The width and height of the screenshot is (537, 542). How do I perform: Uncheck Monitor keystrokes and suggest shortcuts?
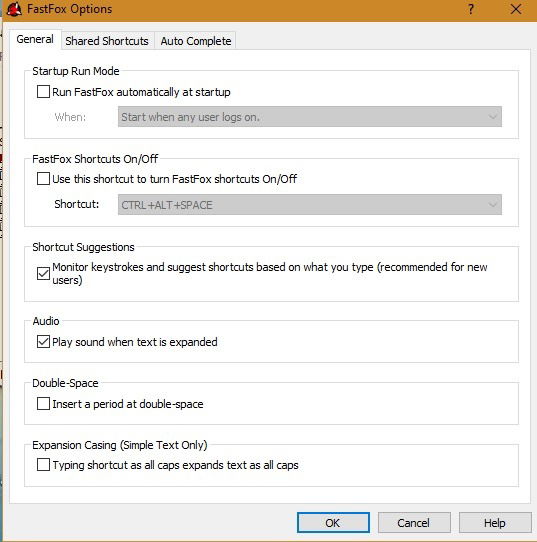point(43,273)
